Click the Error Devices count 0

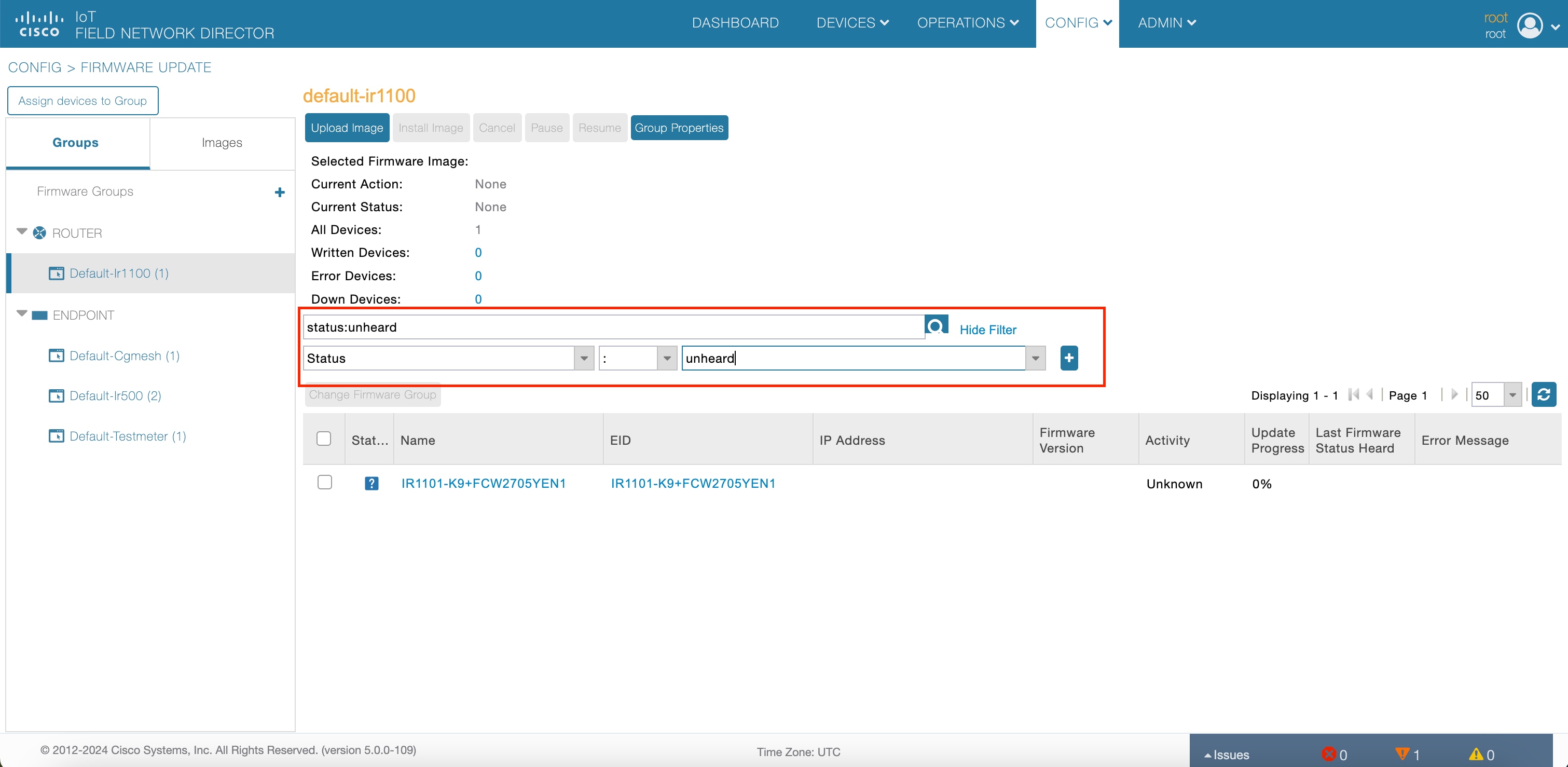[x=478, y=276]
